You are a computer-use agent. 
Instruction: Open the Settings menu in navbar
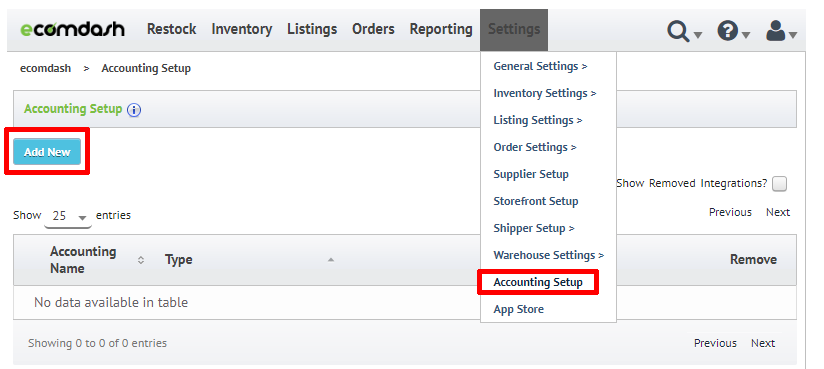(514, 29)
